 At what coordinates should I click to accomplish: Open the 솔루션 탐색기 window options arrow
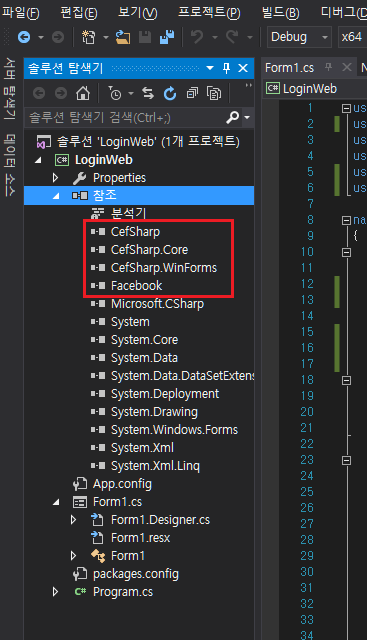[x=210, y=68]
